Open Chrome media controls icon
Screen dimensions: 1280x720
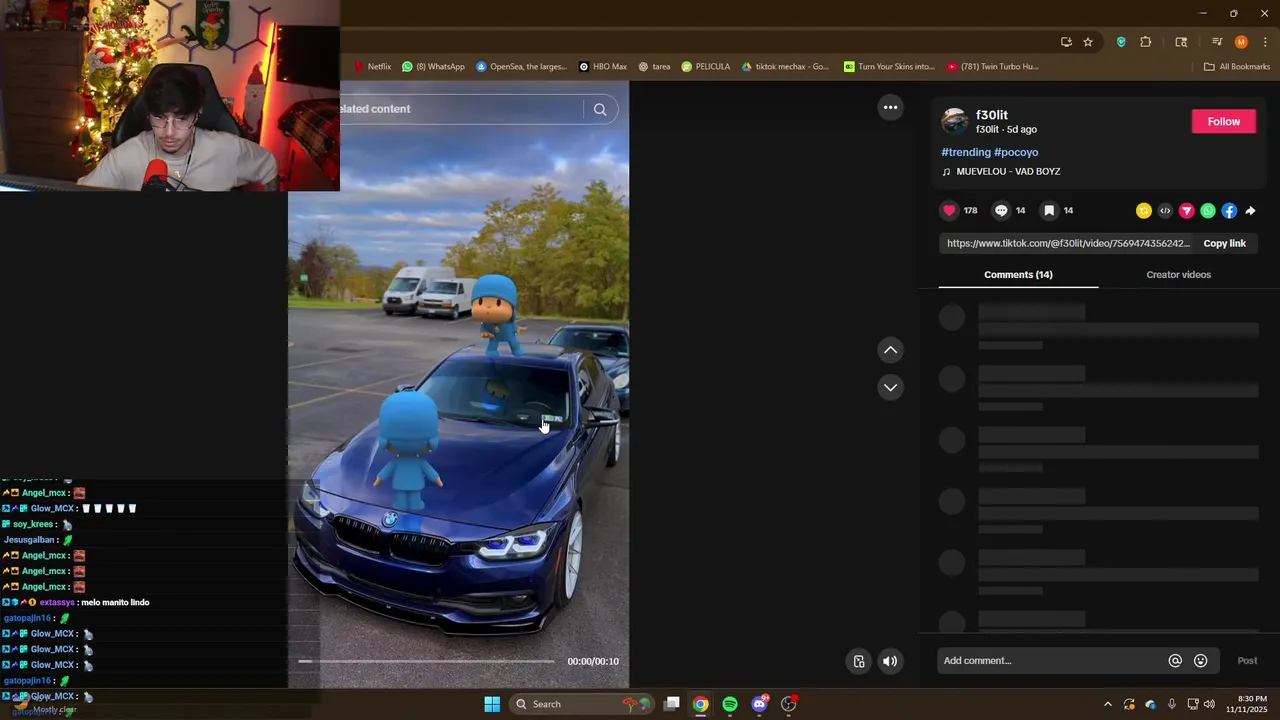1217,42
